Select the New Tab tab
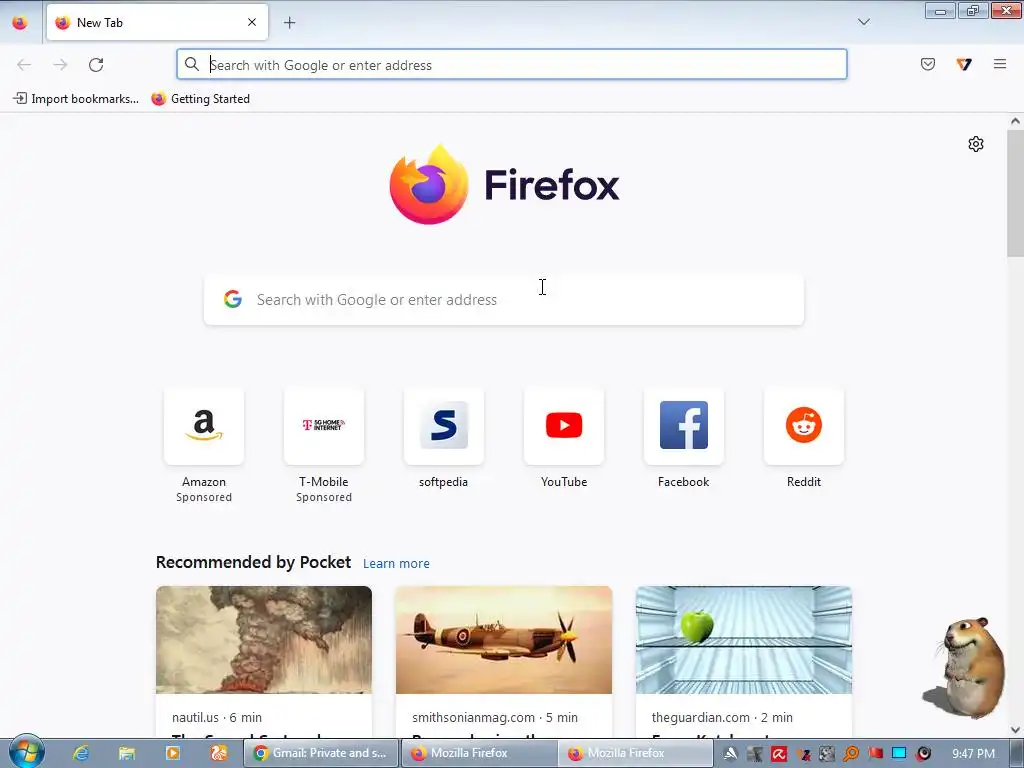 click(157, 22)
